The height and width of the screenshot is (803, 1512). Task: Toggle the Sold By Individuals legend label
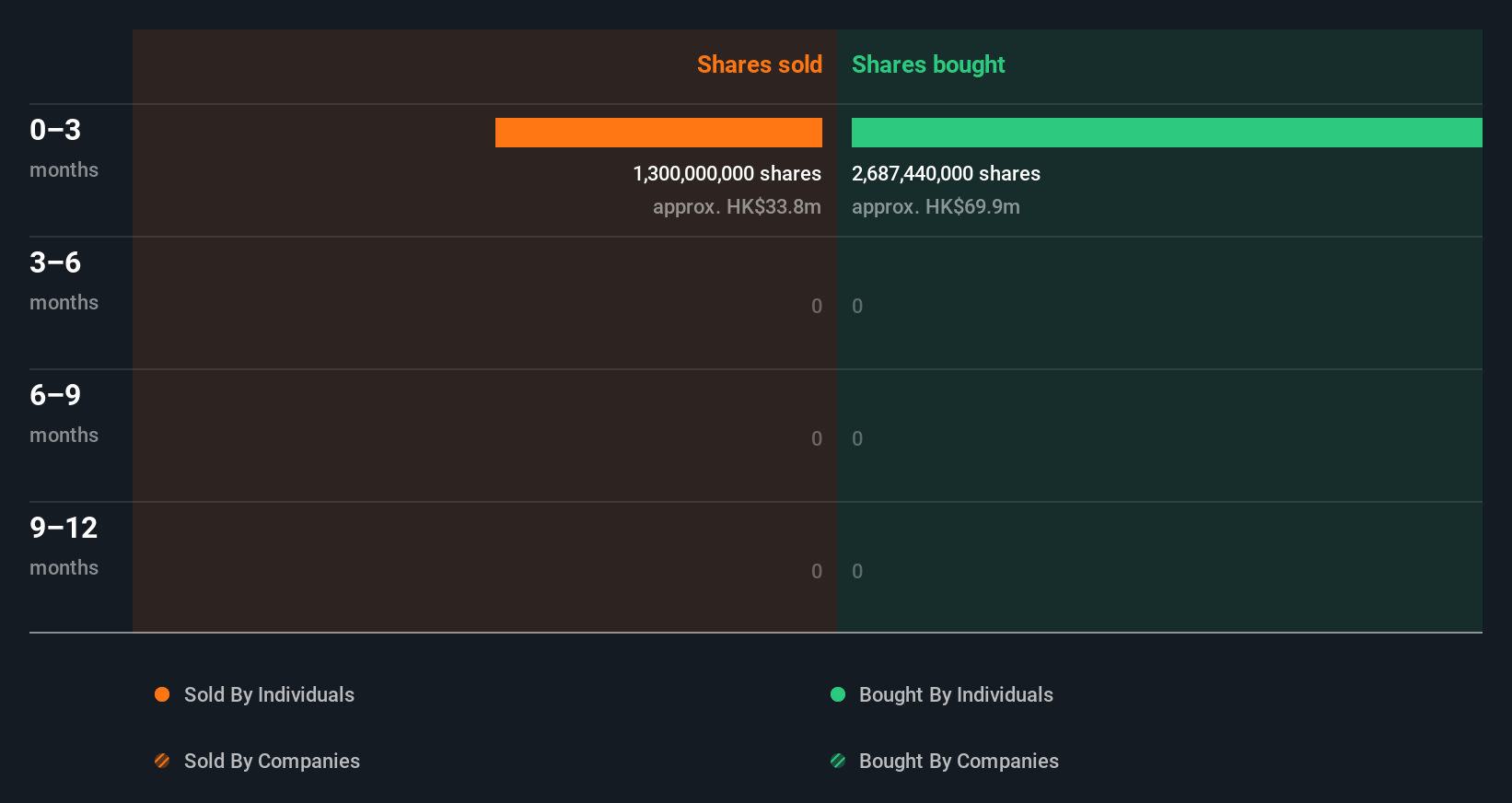click(x=269, y=694)
